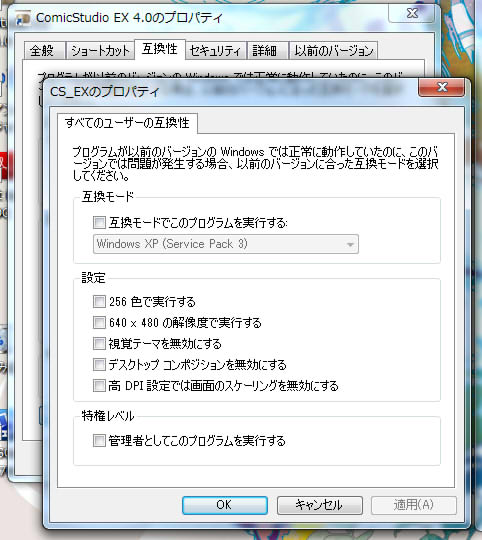
Task: Select the セキュリティ tab
Action: pyautogui.click(x=216, y=51)
